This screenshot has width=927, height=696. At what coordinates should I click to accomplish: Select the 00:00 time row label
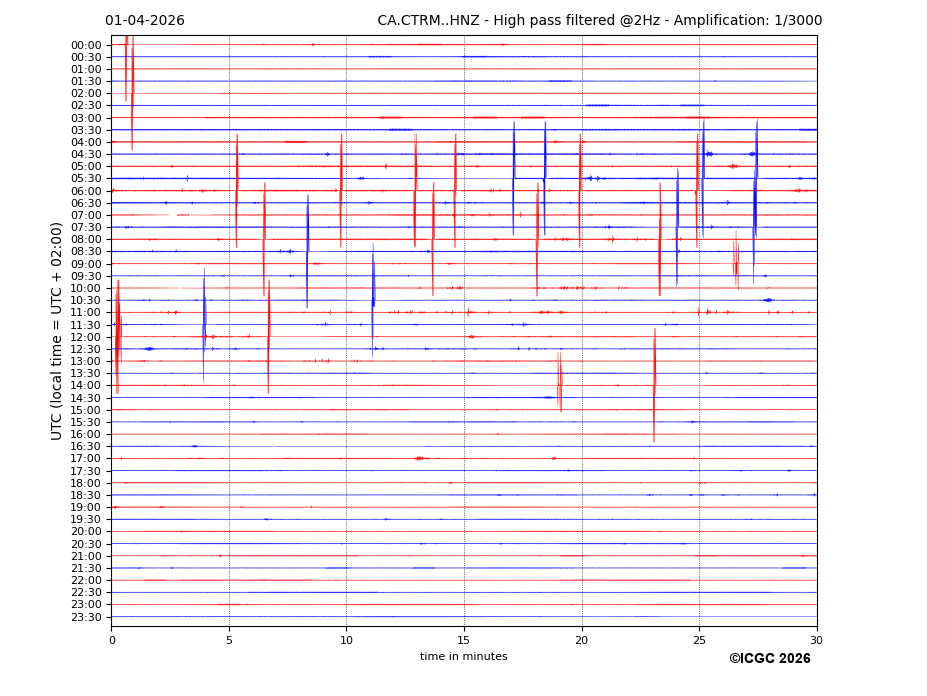coord(86,45)
